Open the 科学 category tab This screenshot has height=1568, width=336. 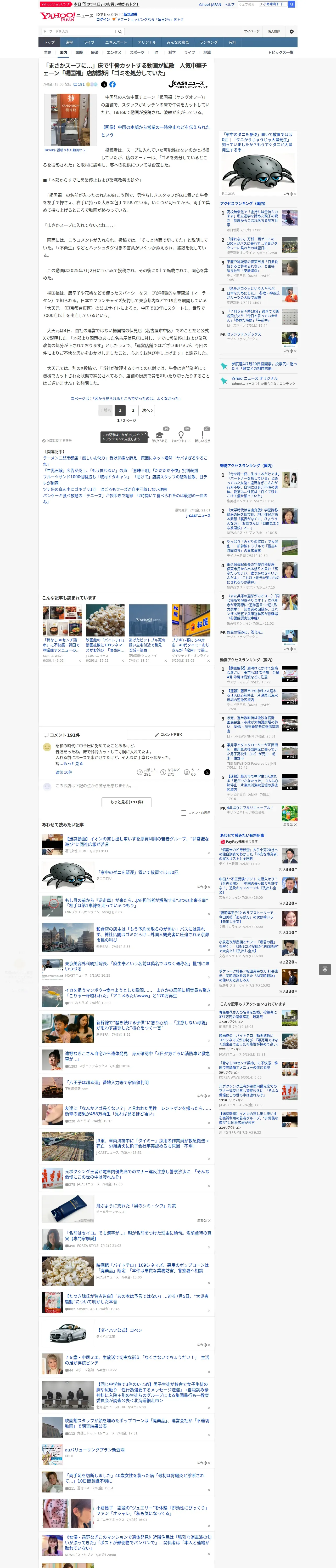pyautogui.click(x=172, y=52)
